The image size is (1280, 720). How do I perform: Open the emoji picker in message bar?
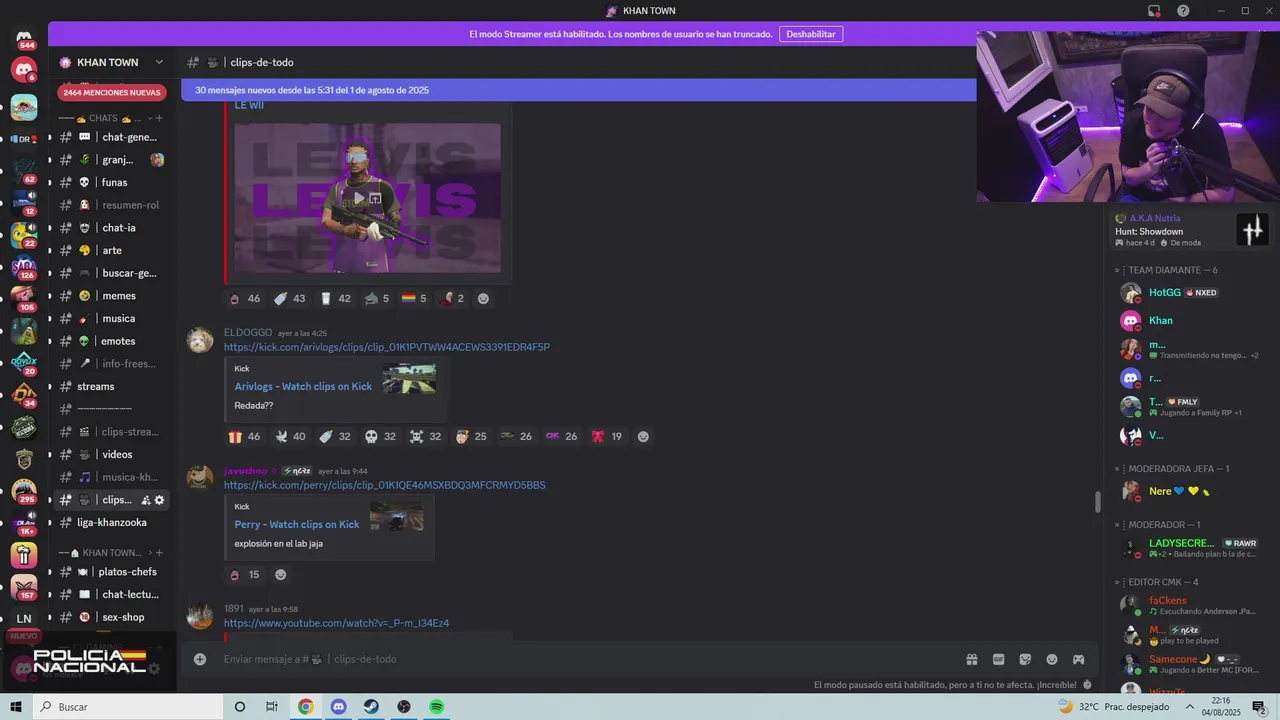(x=1052, y=659)
